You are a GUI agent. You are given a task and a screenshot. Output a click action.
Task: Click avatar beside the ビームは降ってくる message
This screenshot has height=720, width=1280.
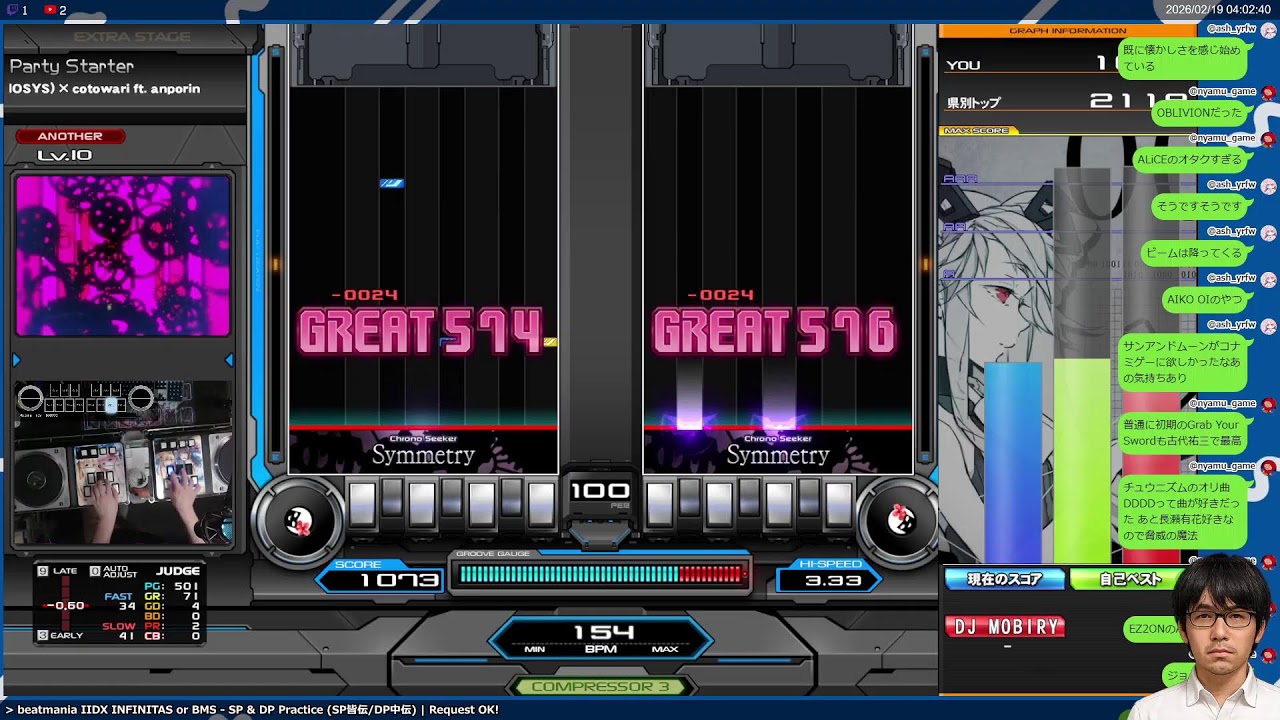click(1268, 233)
